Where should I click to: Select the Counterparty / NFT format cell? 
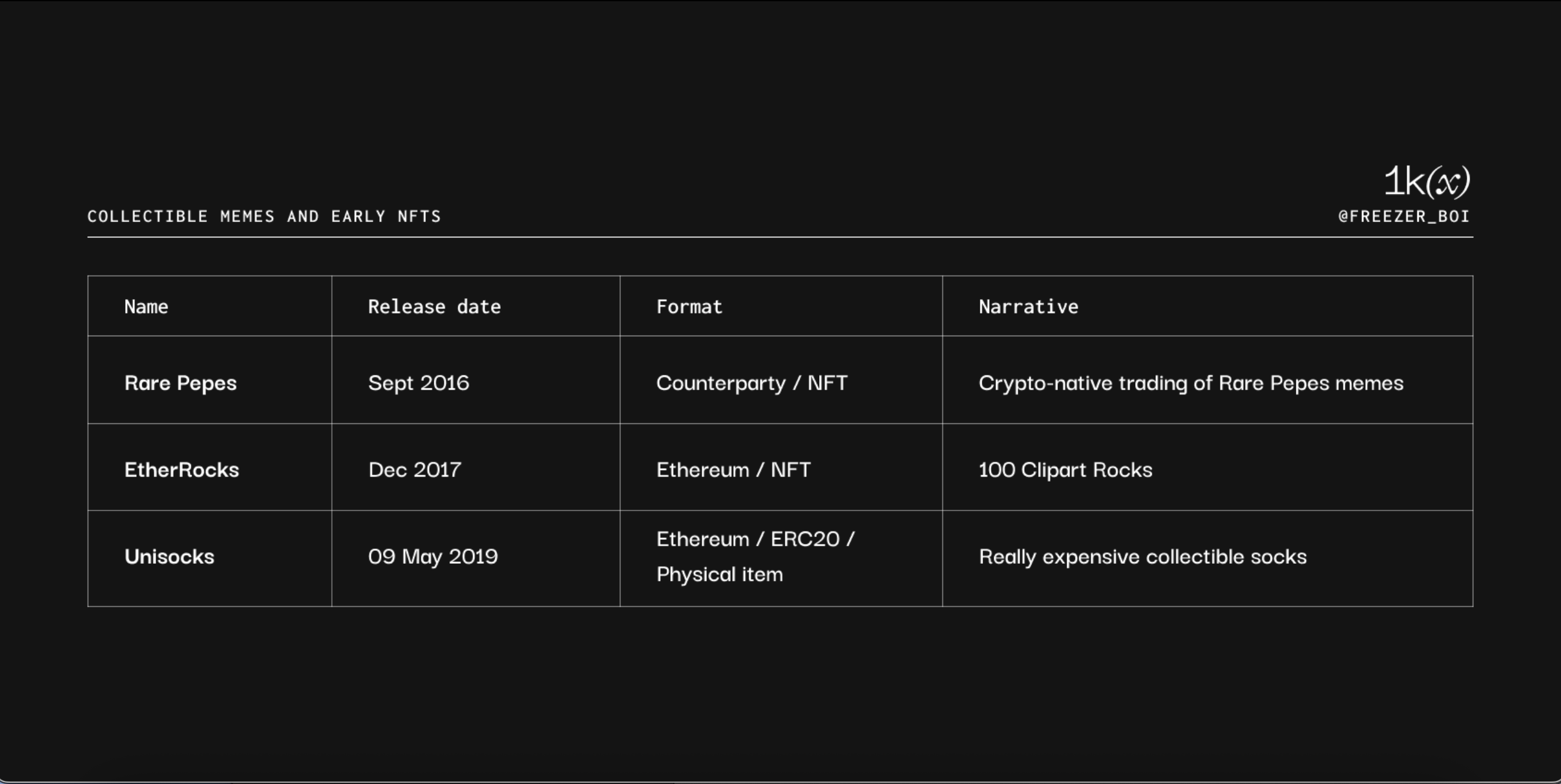[752, 383]
